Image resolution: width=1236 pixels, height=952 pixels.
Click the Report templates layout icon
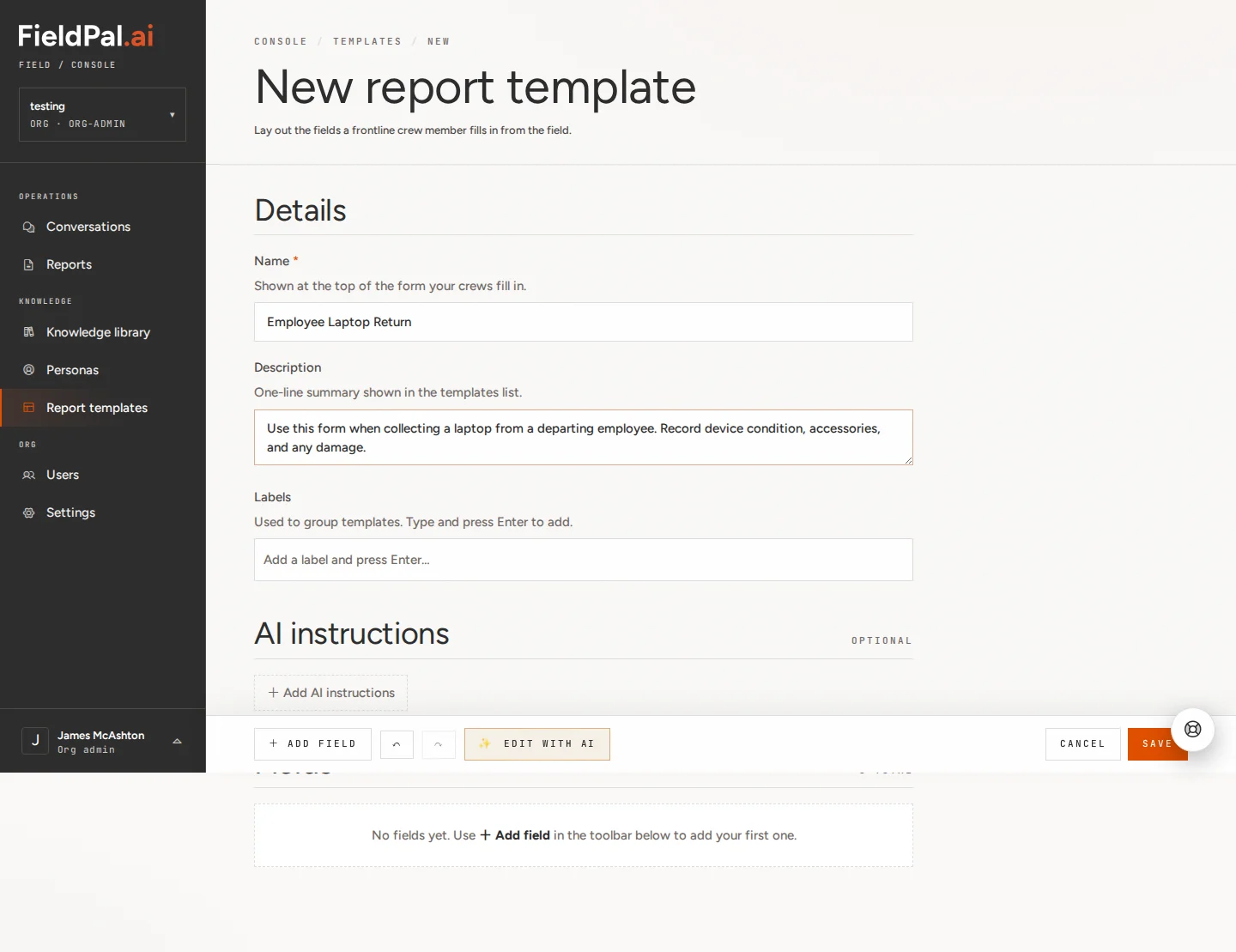point(28,408)
